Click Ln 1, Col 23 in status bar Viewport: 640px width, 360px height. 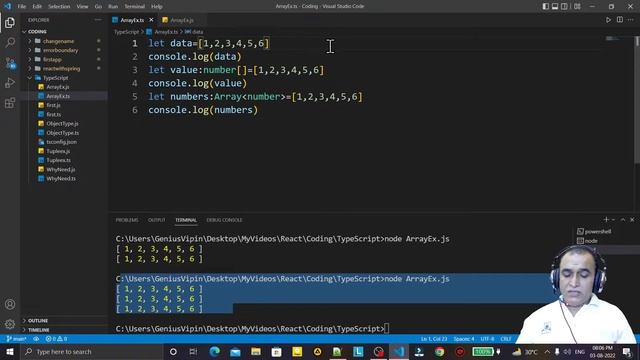click(434, 339)
